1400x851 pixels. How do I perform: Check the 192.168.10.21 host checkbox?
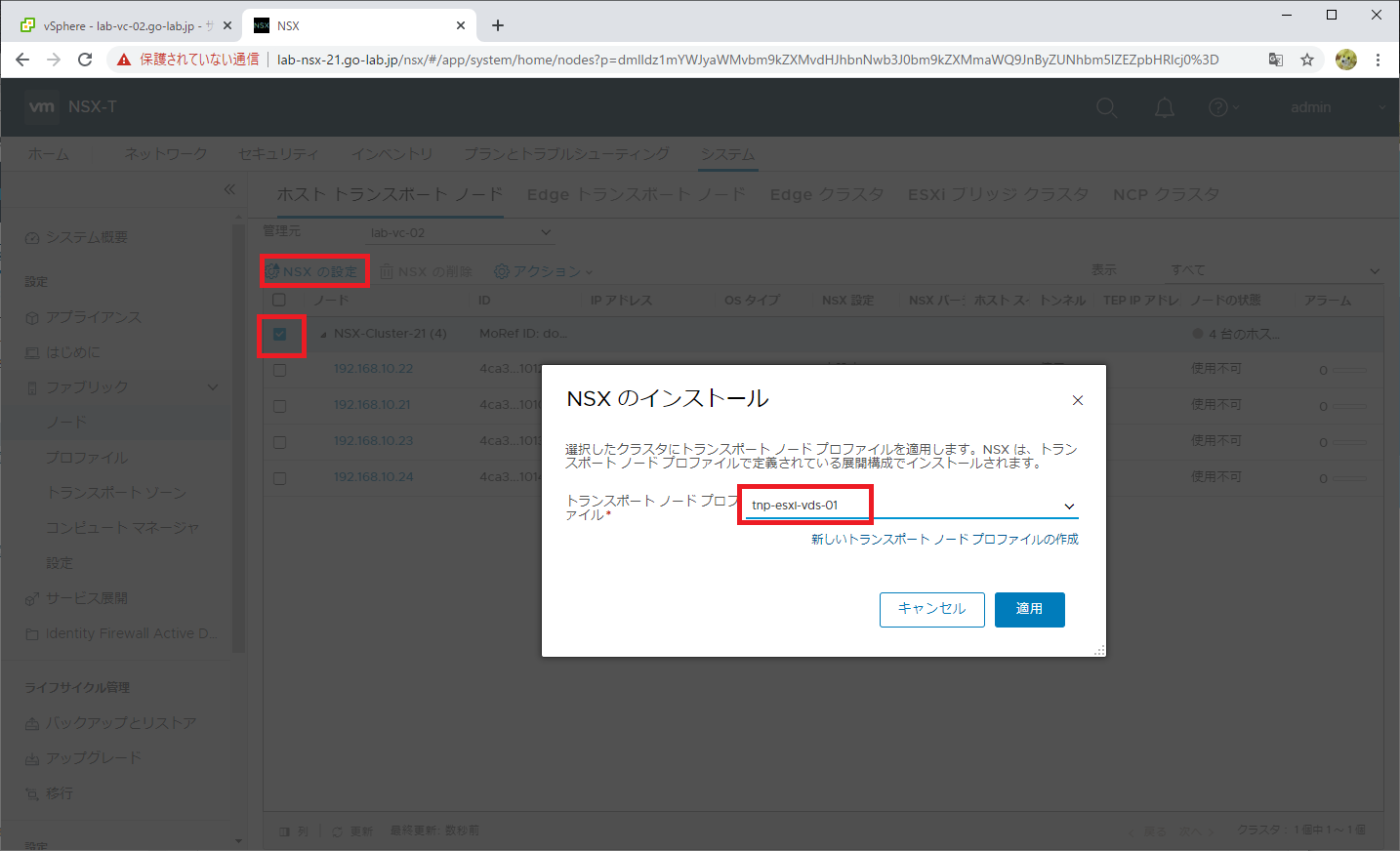[280, 406]
